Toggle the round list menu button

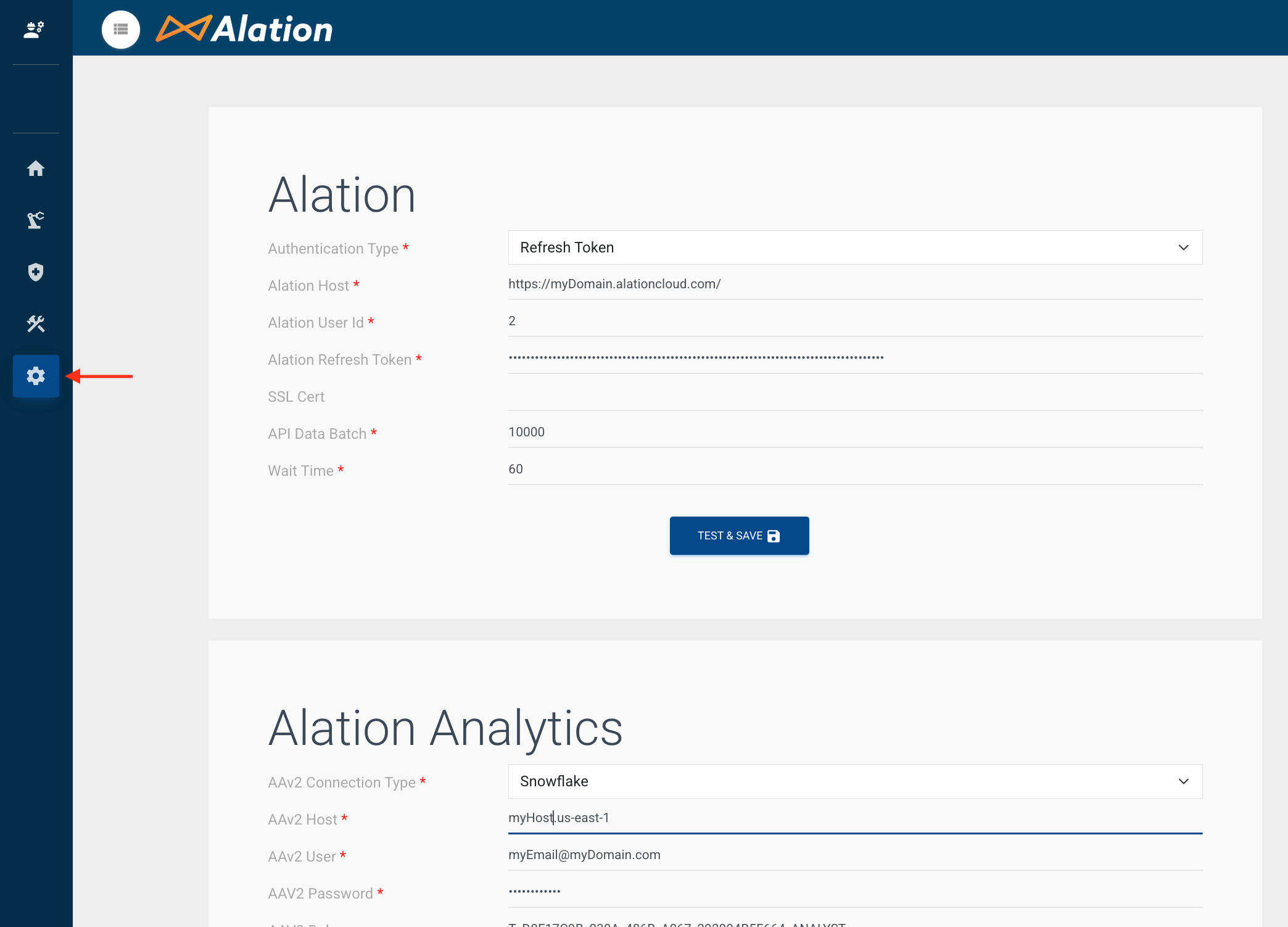(121, 29)
